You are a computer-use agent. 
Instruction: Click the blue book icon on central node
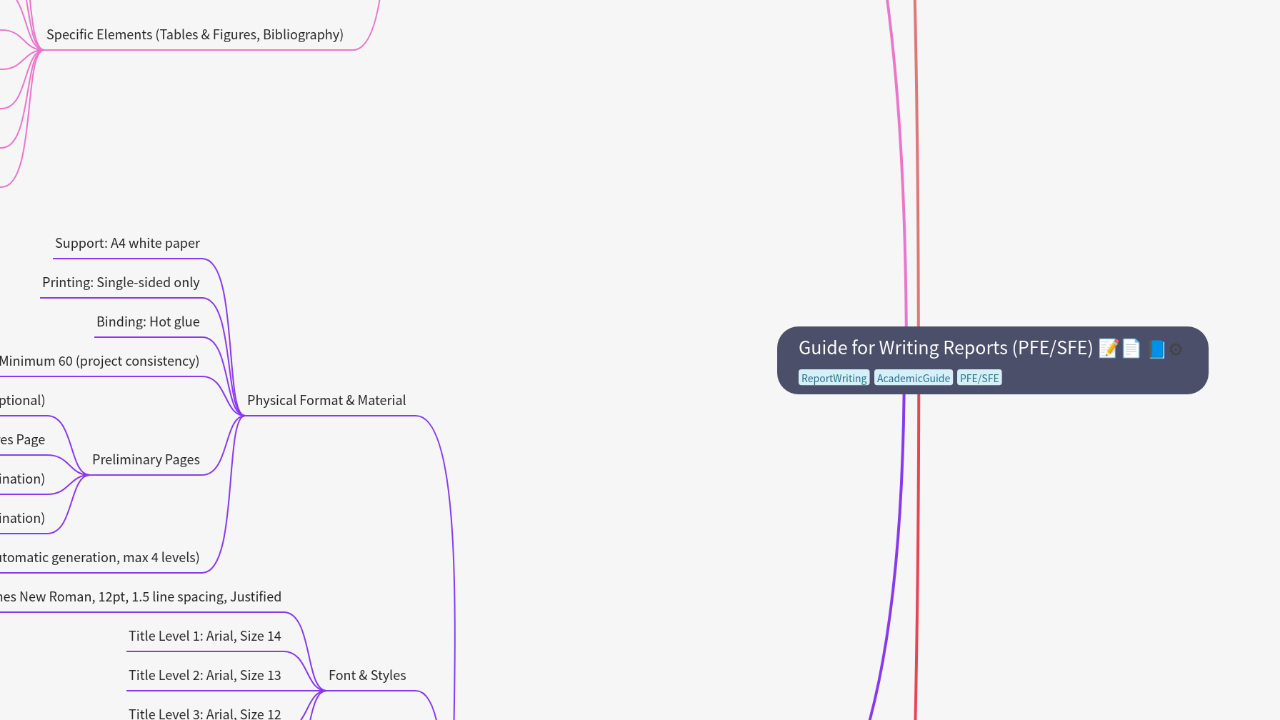point(1157,349)
